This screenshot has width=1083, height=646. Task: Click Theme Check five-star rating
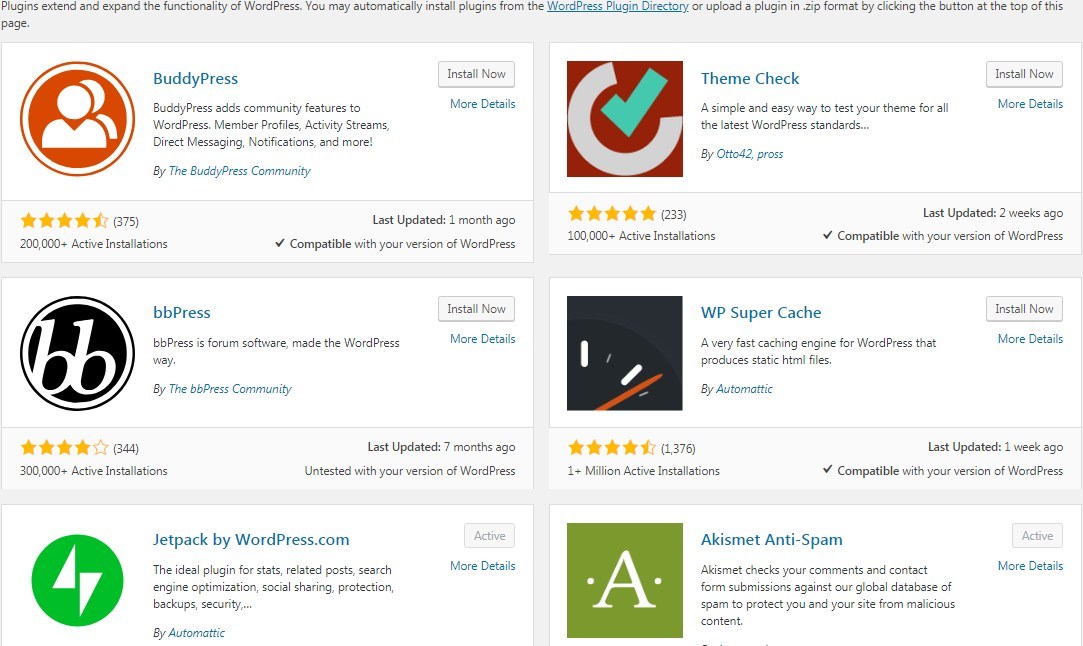click(x=613, y=212)
